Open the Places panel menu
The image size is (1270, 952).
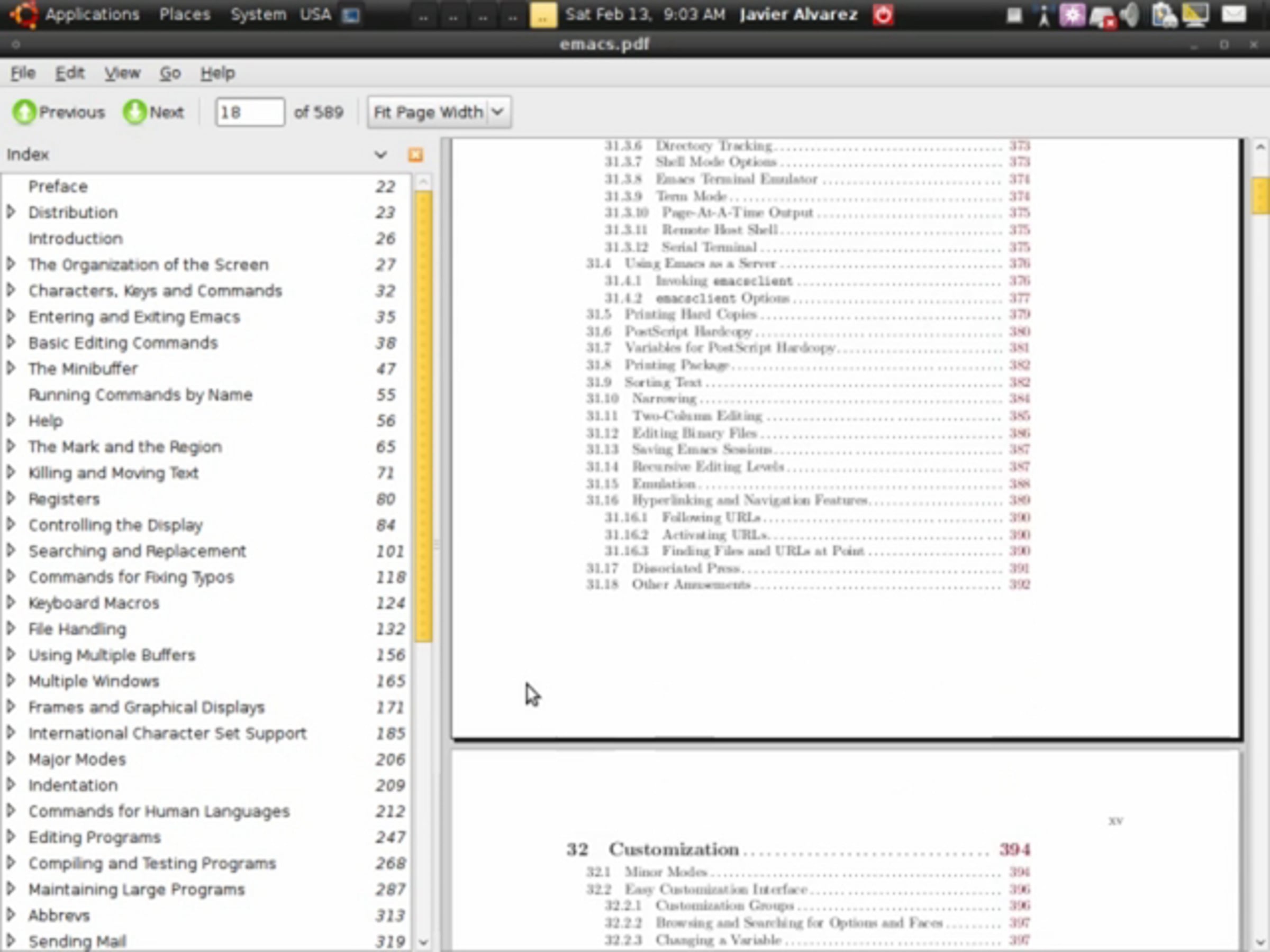coord(185,14)
